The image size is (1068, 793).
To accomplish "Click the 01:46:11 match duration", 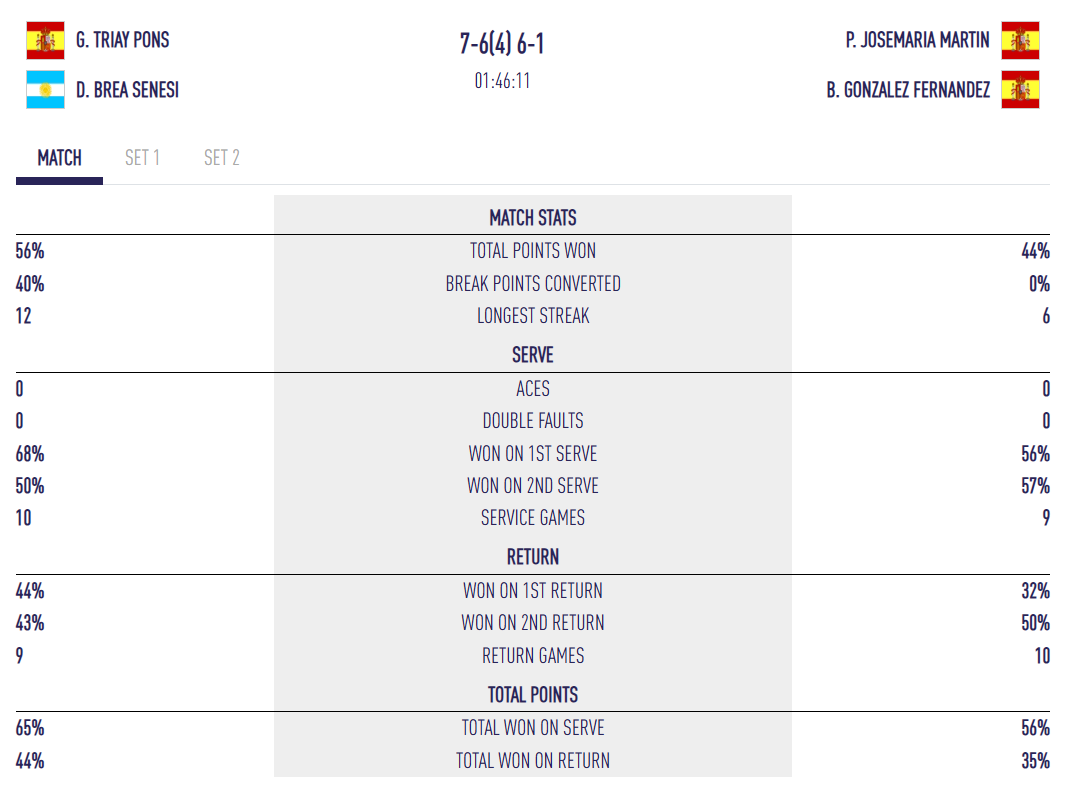I will pyautogui.click(x=502, y=81).
